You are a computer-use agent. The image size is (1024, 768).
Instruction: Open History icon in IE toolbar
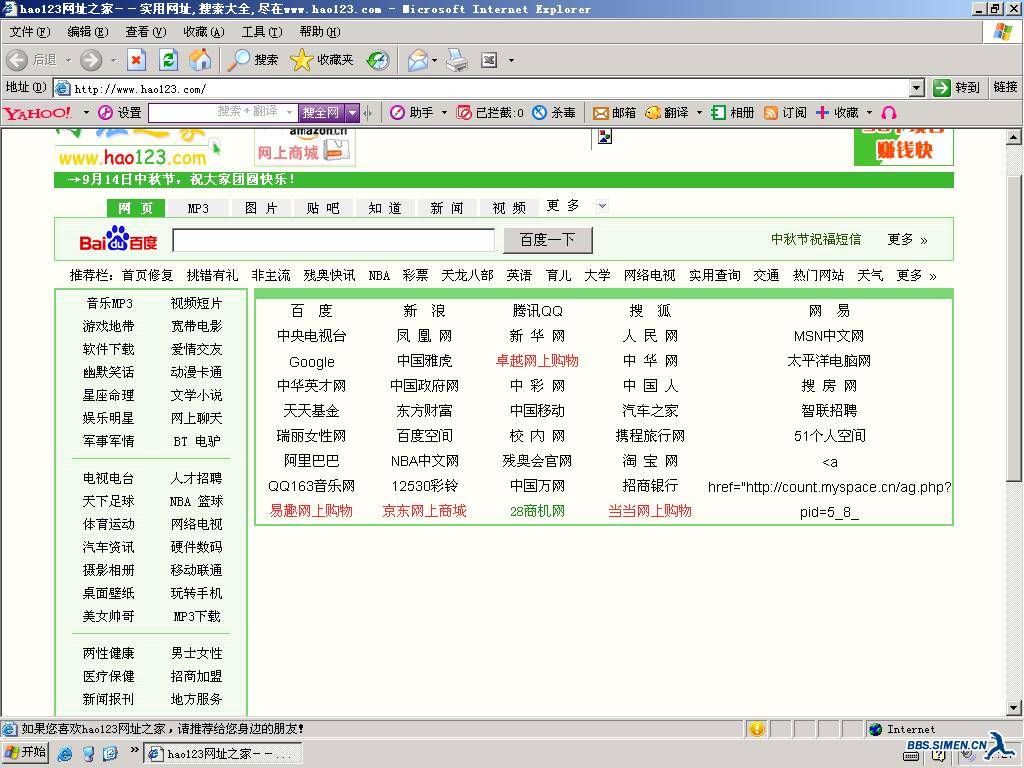tap(377, 60)
